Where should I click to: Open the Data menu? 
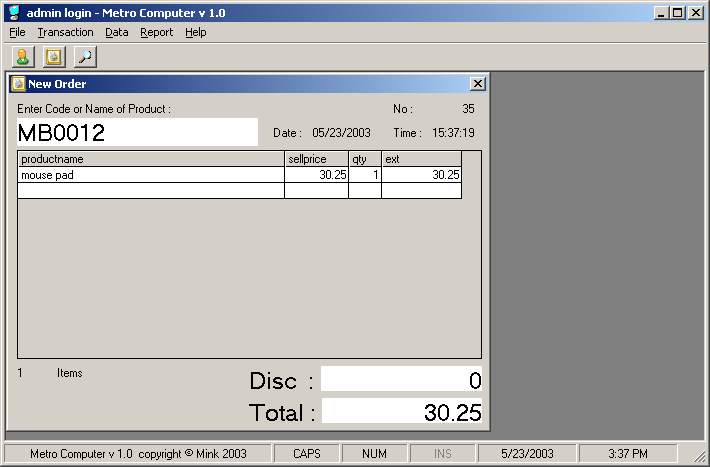[116, 32]
